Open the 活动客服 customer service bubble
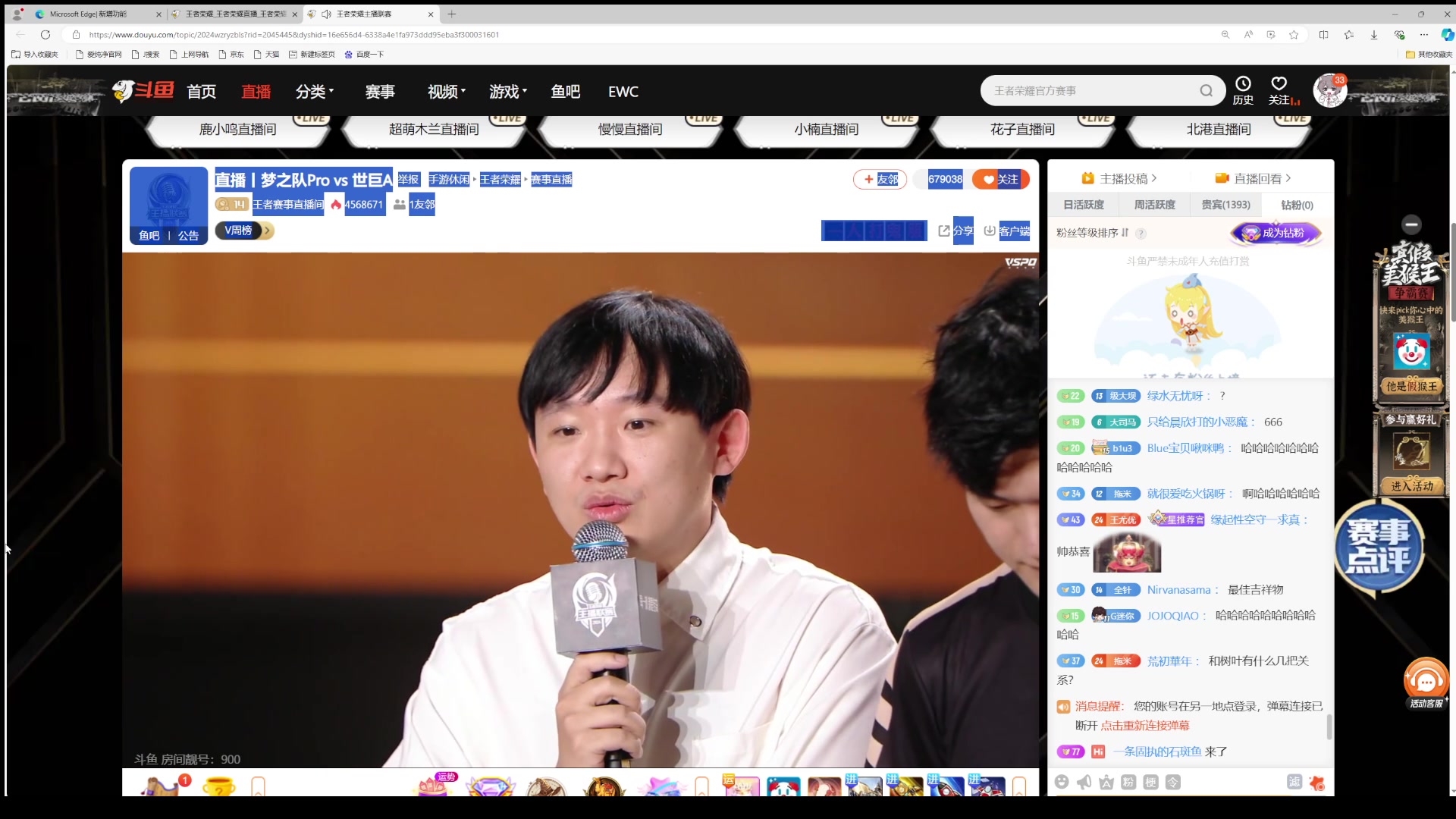1456x819 pixels. 1426,682
